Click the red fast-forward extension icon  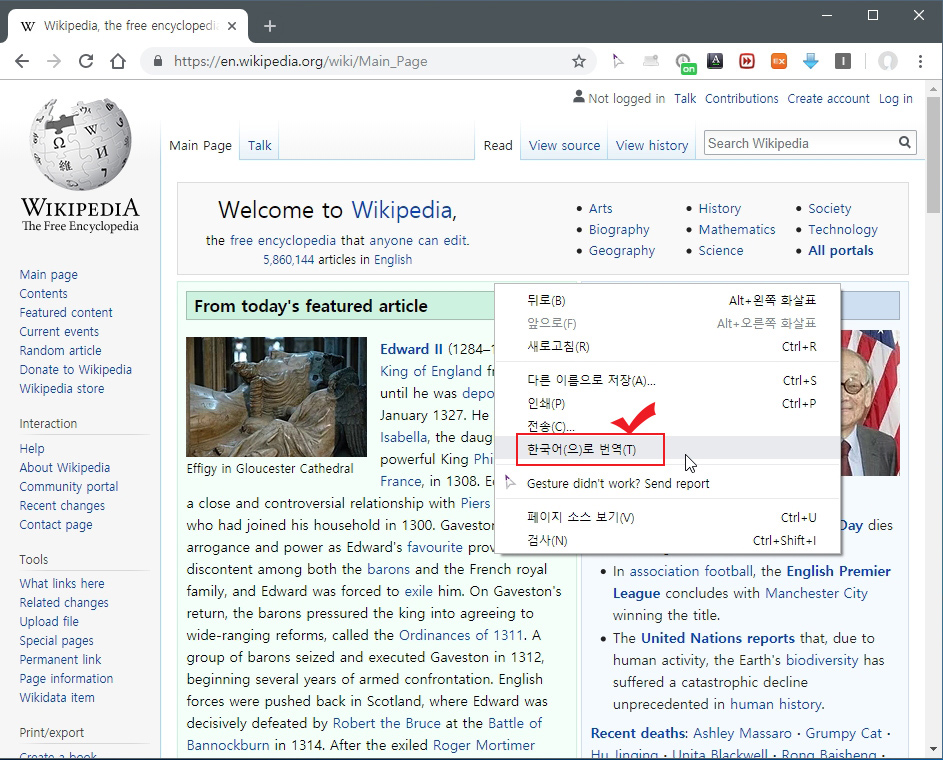pos(746,61)
